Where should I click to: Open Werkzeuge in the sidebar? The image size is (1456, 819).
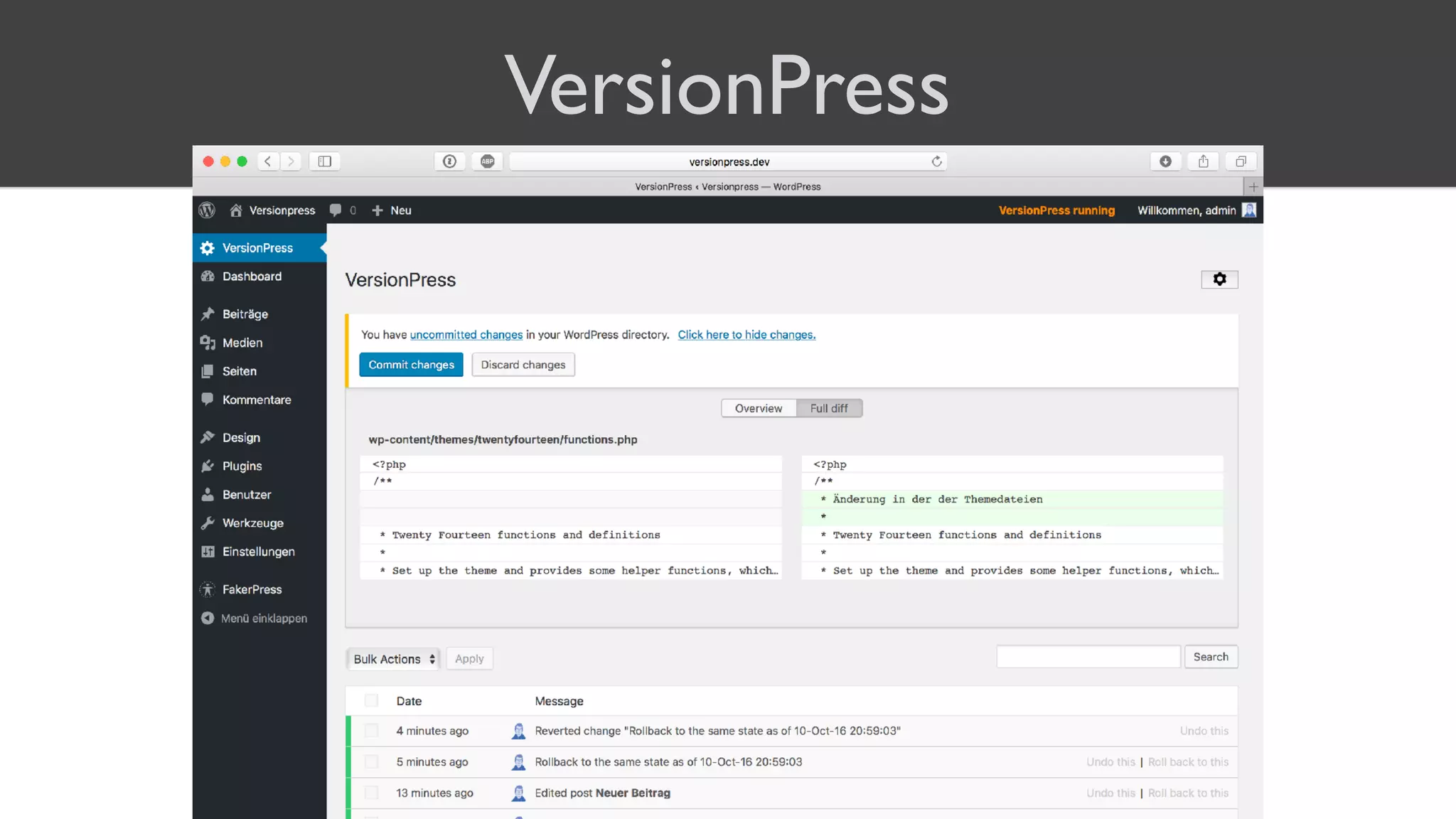(259, 523)
